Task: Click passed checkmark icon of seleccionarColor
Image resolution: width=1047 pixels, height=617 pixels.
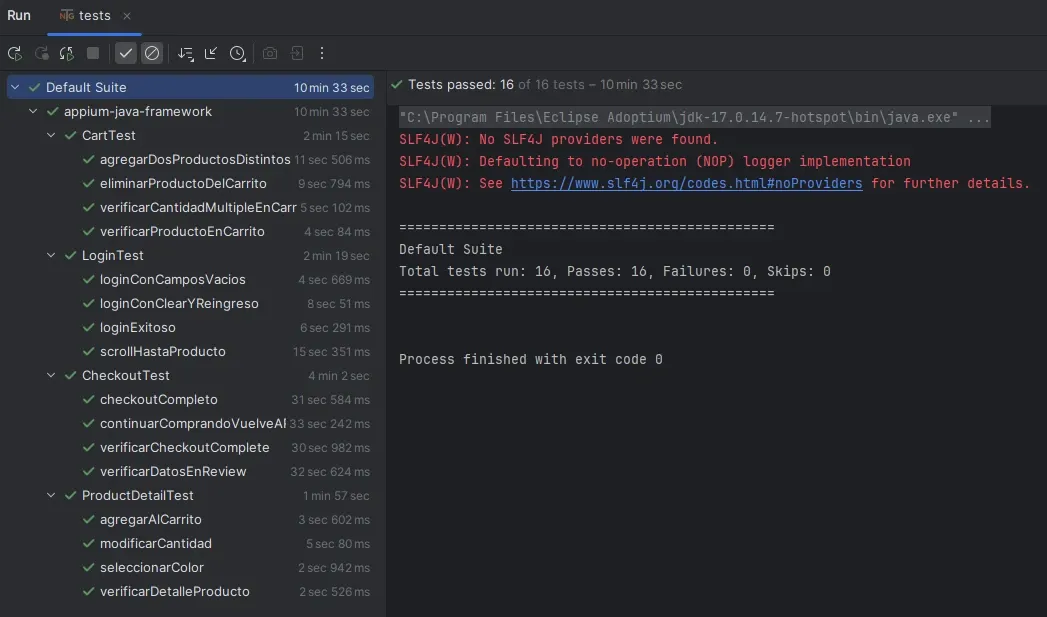Action: (88, 568)
